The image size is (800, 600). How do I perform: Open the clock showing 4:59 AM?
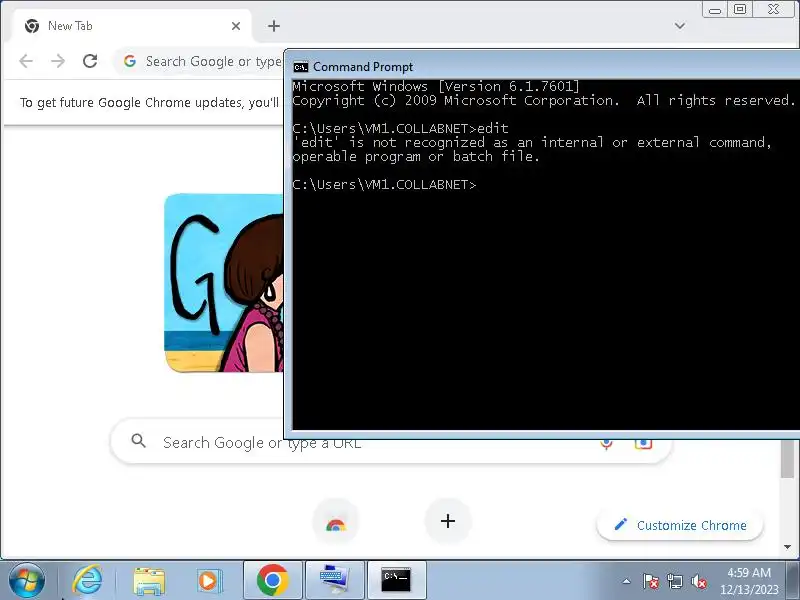coord(749,581)
